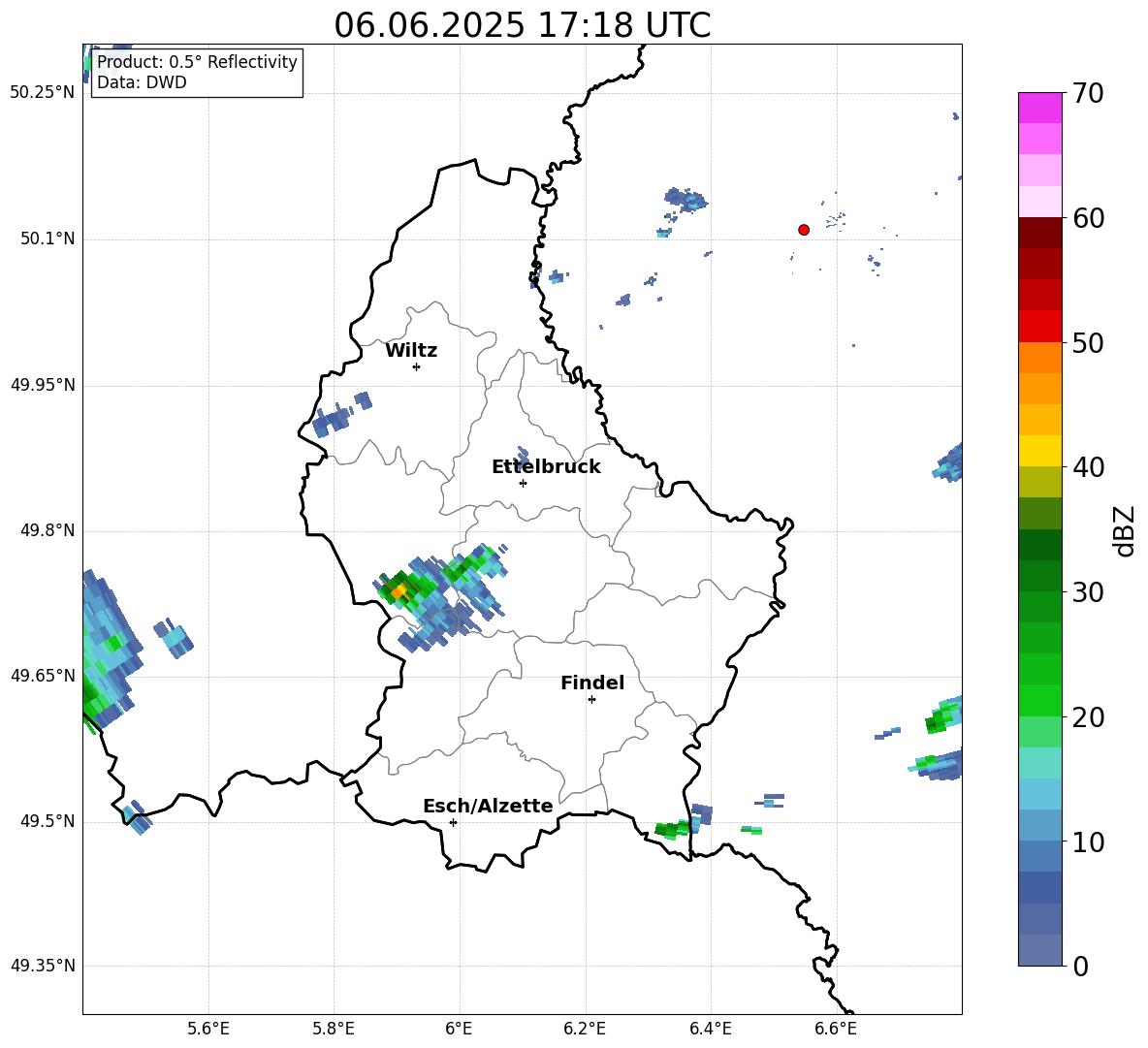Click the 0 value on the colorbar

click(x=1080, y=966)
